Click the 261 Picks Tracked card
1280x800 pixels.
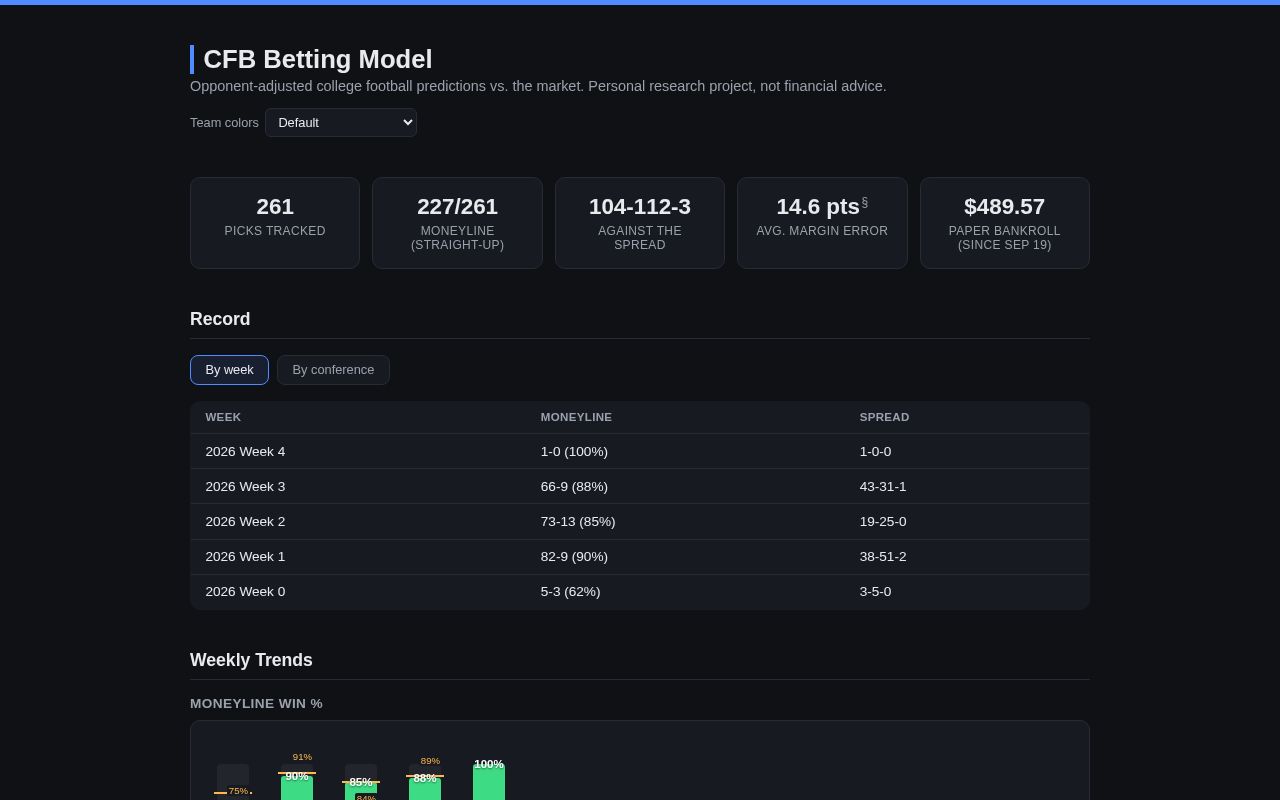pos(275,223)
